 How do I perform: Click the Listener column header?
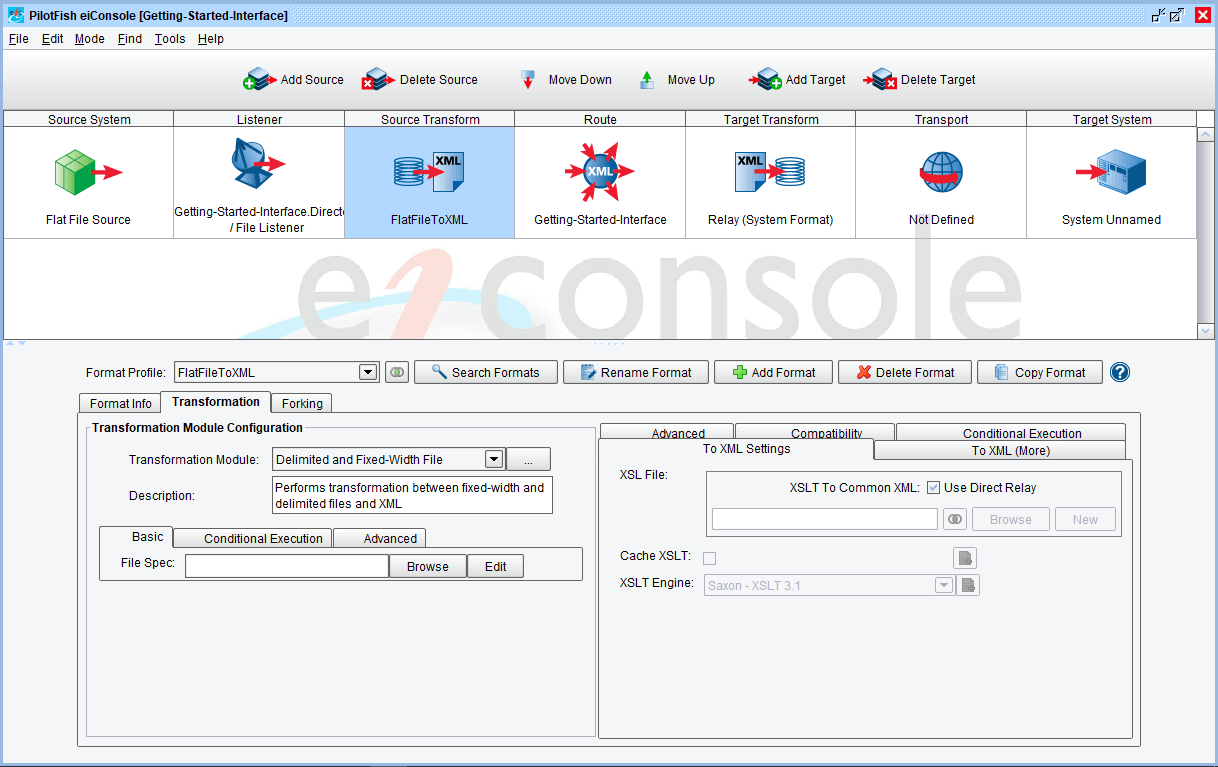pos(259,119)
